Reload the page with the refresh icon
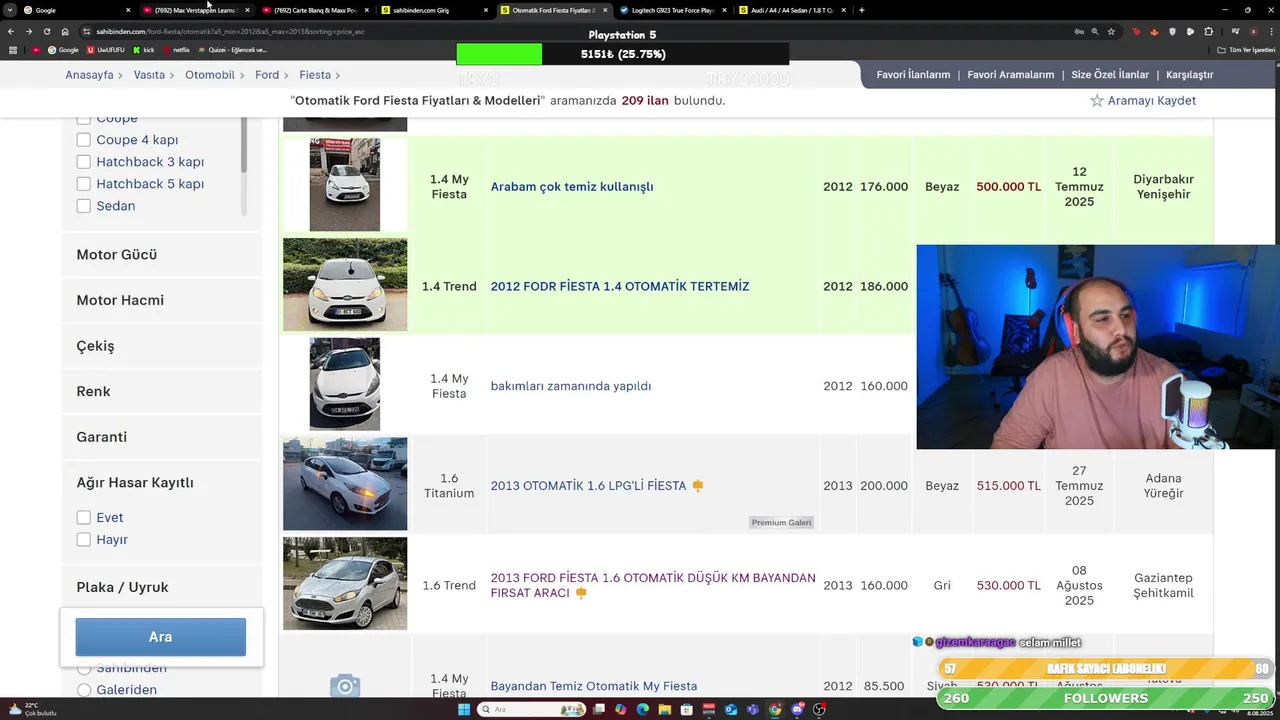 tap(46, 31)
